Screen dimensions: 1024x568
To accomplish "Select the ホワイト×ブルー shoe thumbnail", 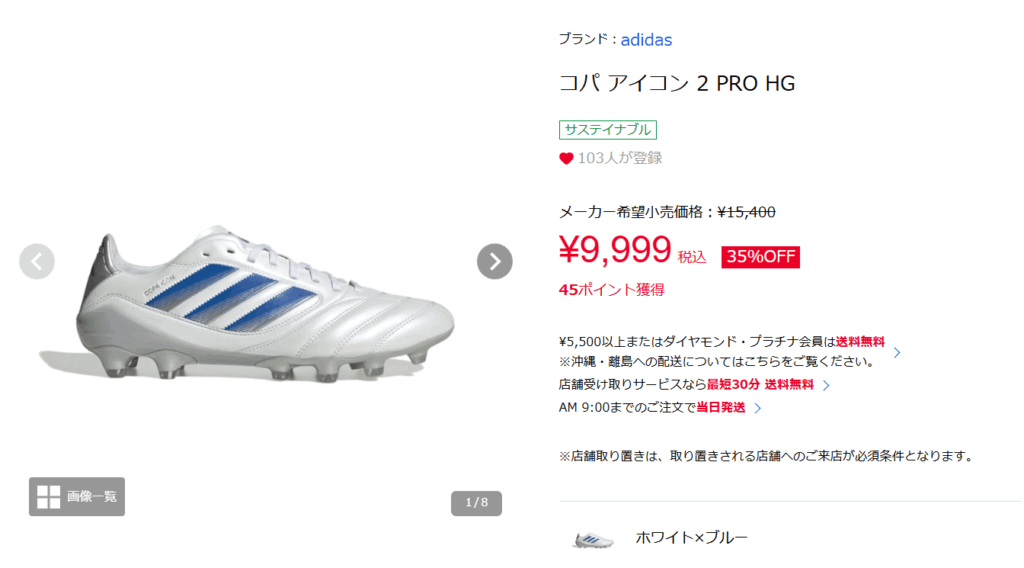I will coord(593,539).
